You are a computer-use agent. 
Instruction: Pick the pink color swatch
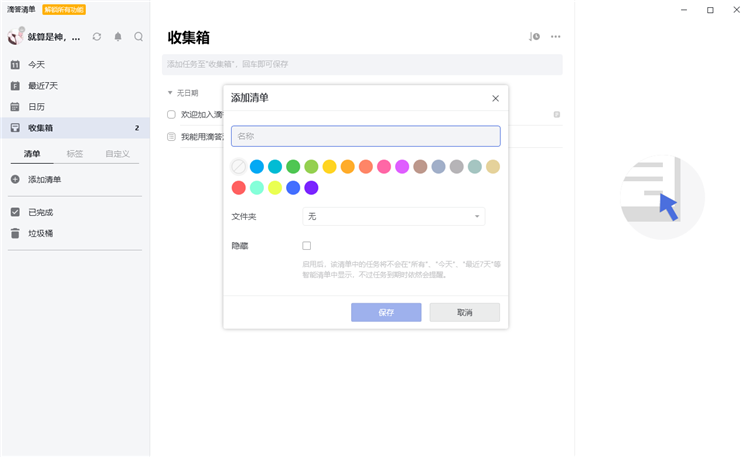384,167
